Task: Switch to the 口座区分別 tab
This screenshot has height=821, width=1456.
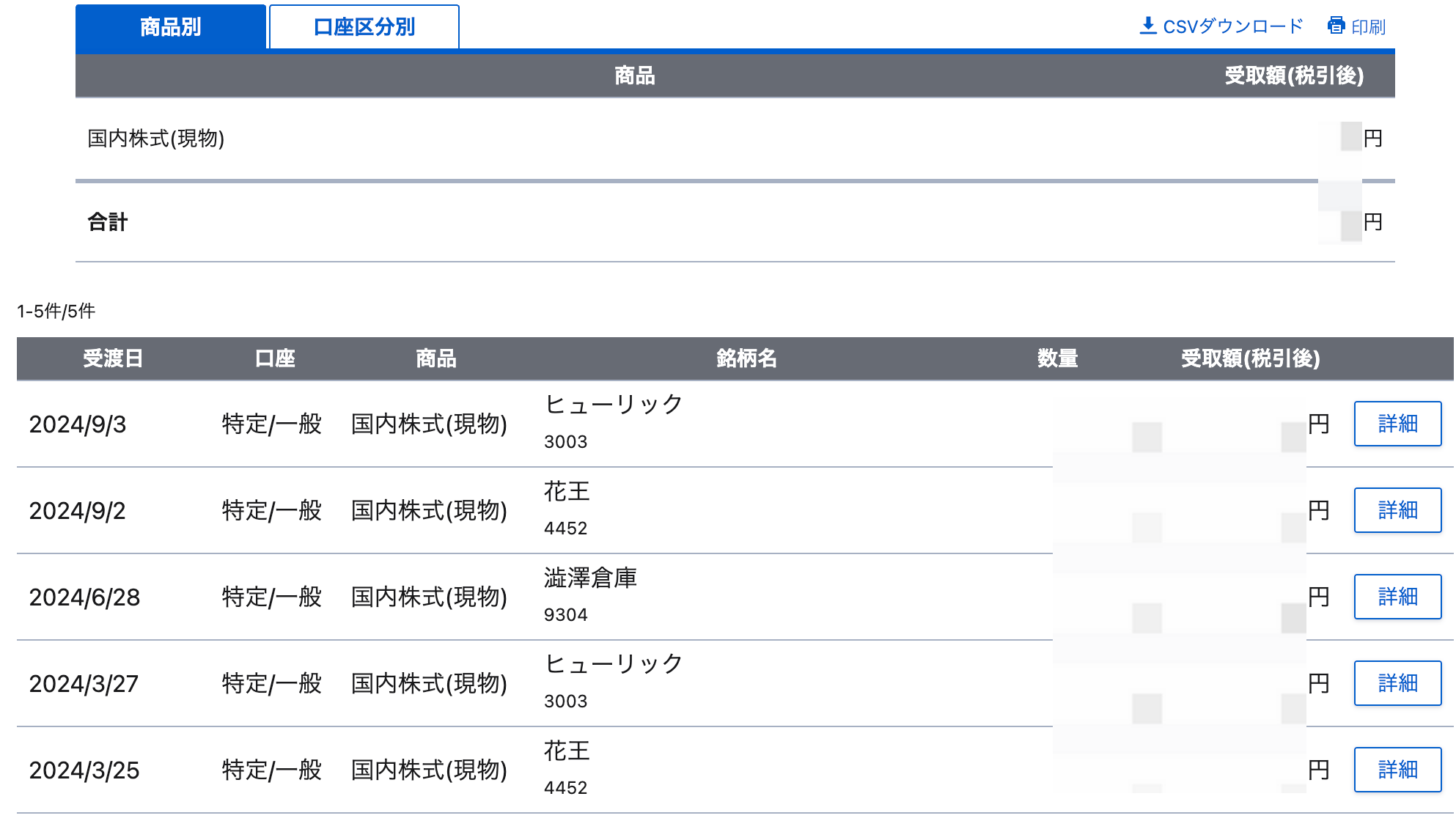Action: pos(364,27)
